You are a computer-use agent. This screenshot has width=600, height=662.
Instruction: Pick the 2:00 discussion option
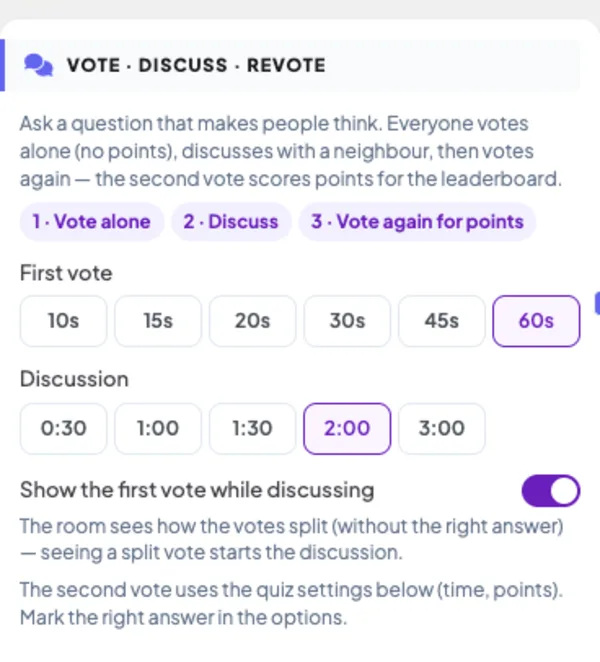pyautogui.click(x=347, y=429)
